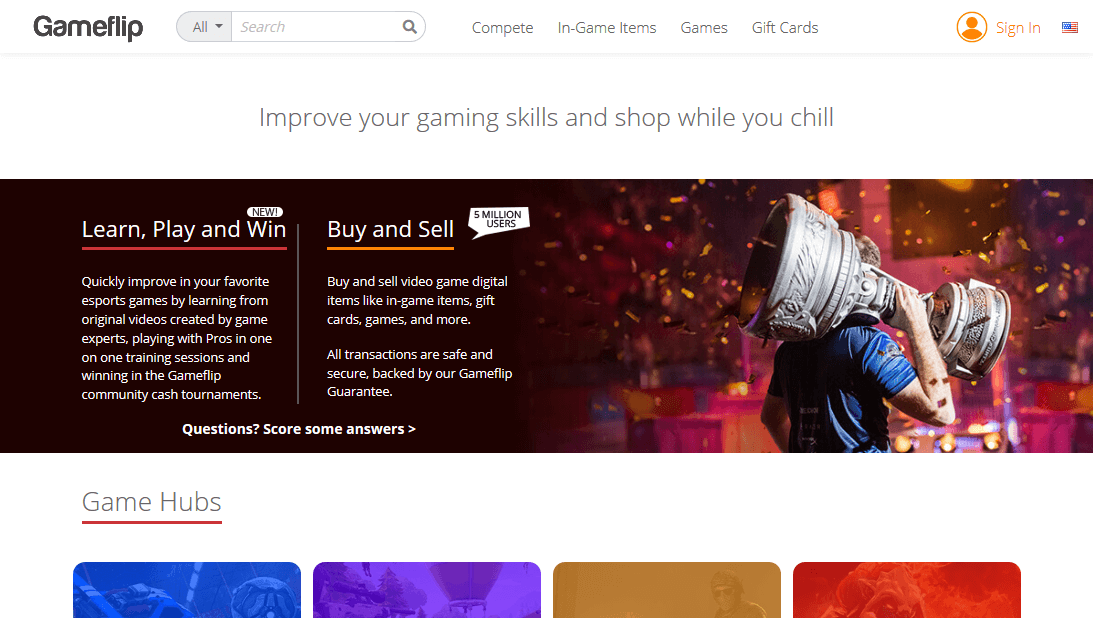Open the blue game hub card
Viewport: 1093px width, 618px height.
click(187, 590)
